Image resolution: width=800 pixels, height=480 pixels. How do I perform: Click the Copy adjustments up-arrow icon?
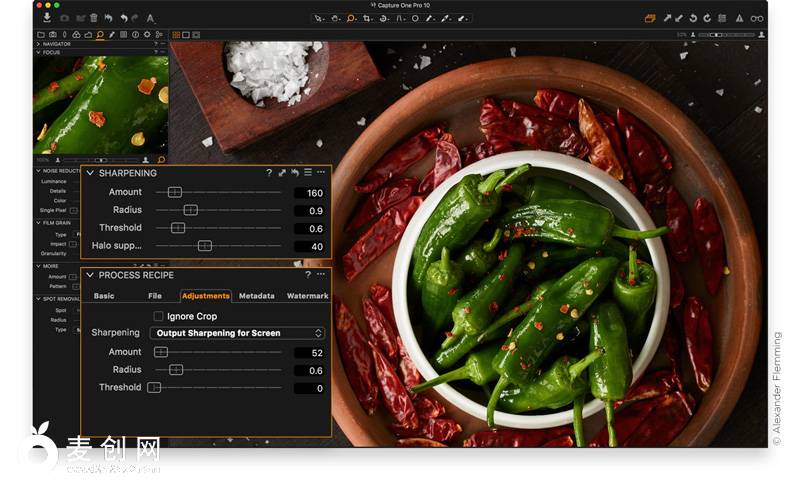point(667,19)
